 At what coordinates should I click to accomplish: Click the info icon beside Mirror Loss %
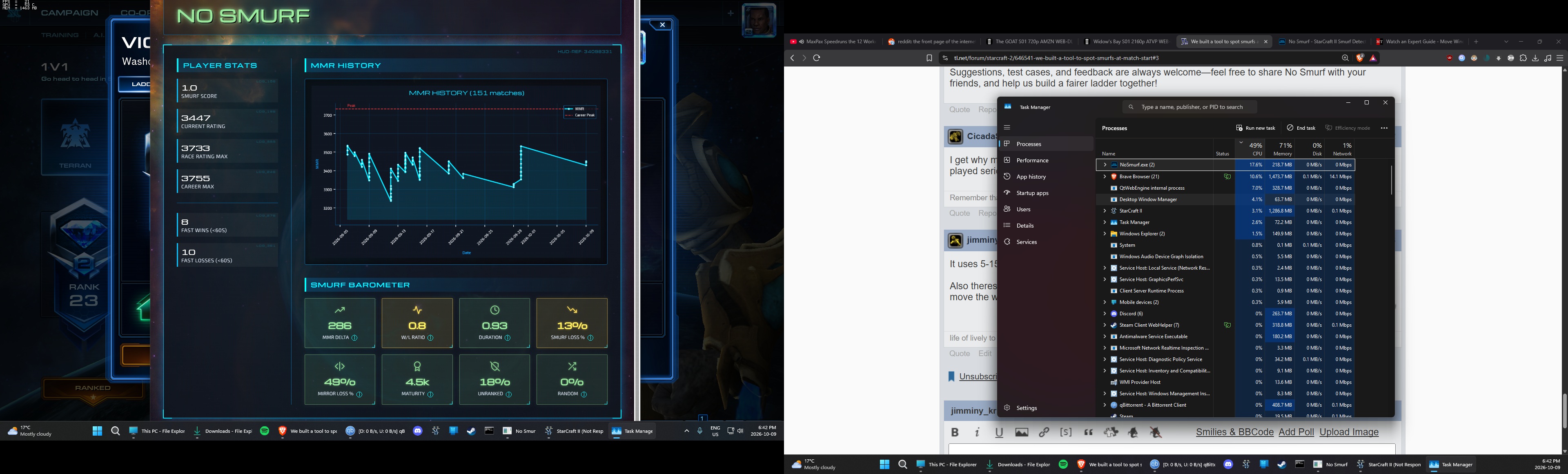click(x=359, y=394)
